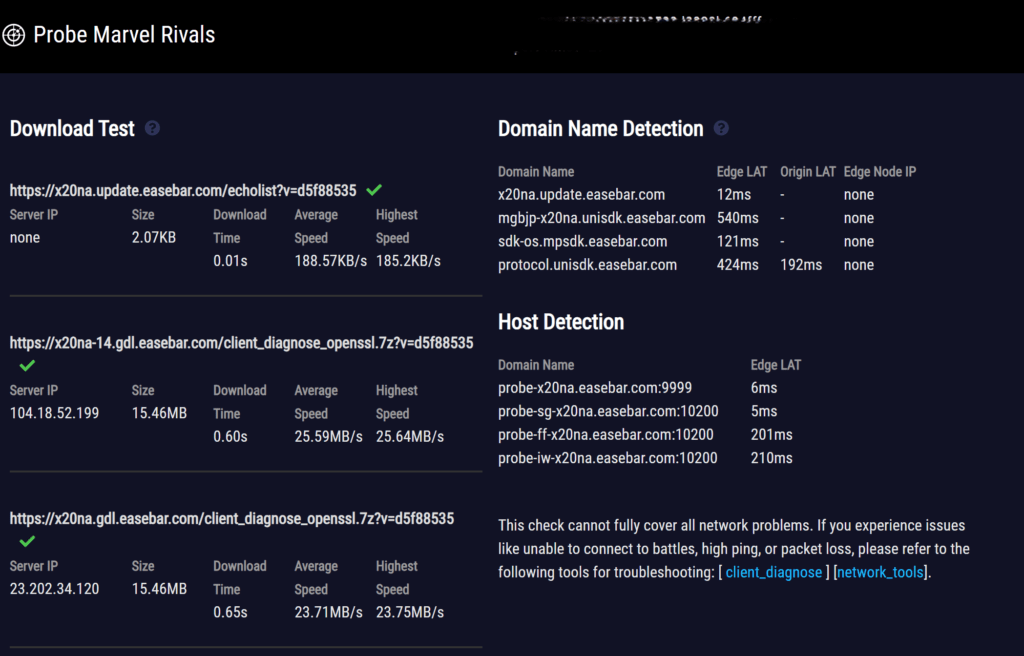Click the 0.01s download time value
The width and height of the screenshot is (1024, 656).
[231, 261]
